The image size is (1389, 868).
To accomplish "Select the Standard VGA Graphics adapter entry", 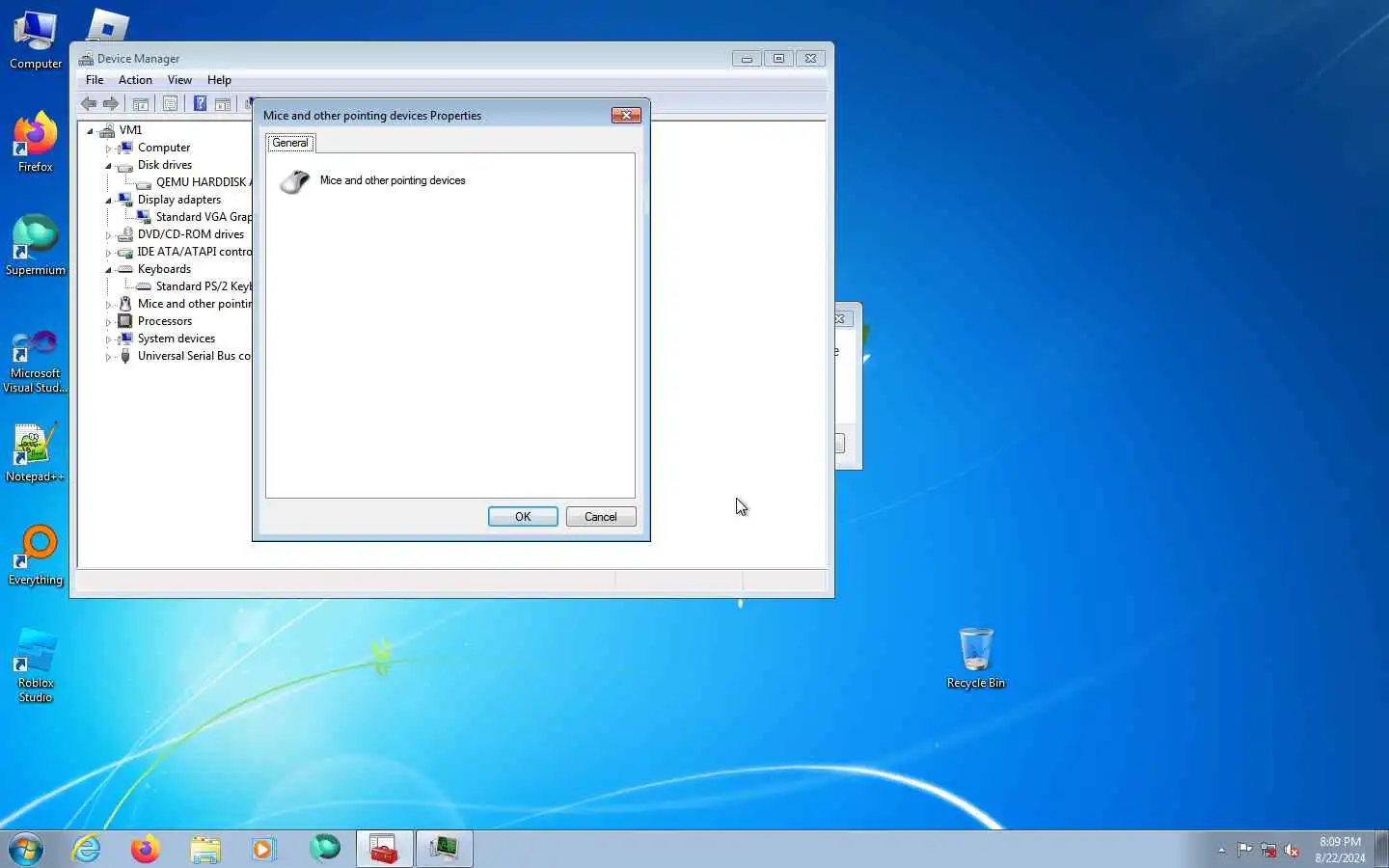I will click(x=194, y=217).
